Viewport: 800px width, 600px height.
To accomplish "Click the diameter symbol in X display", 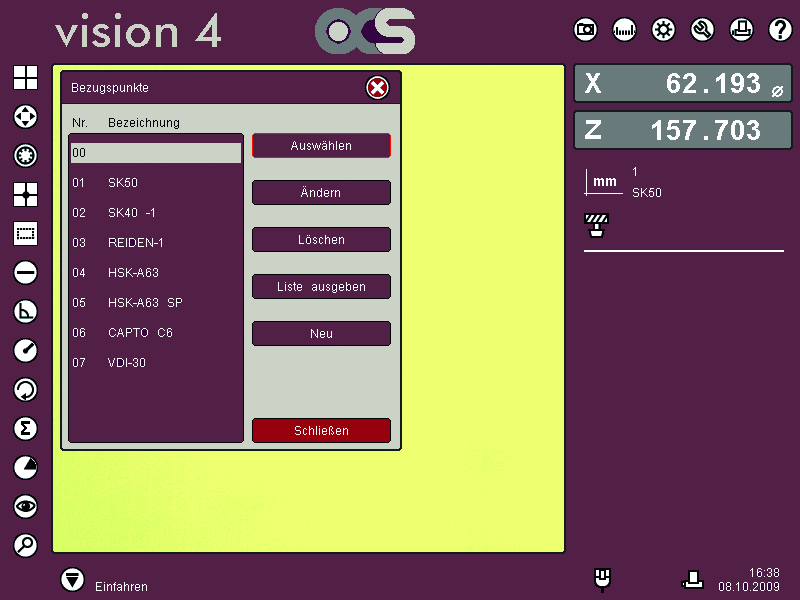I will click(777, 91).
